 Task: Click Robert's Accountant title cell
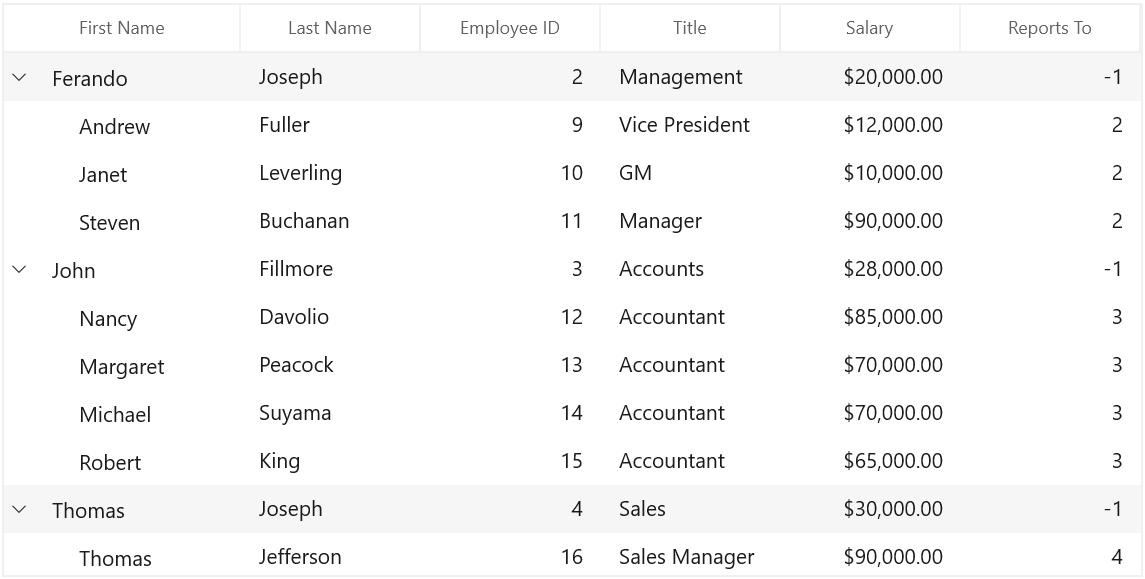pos(690,461)
